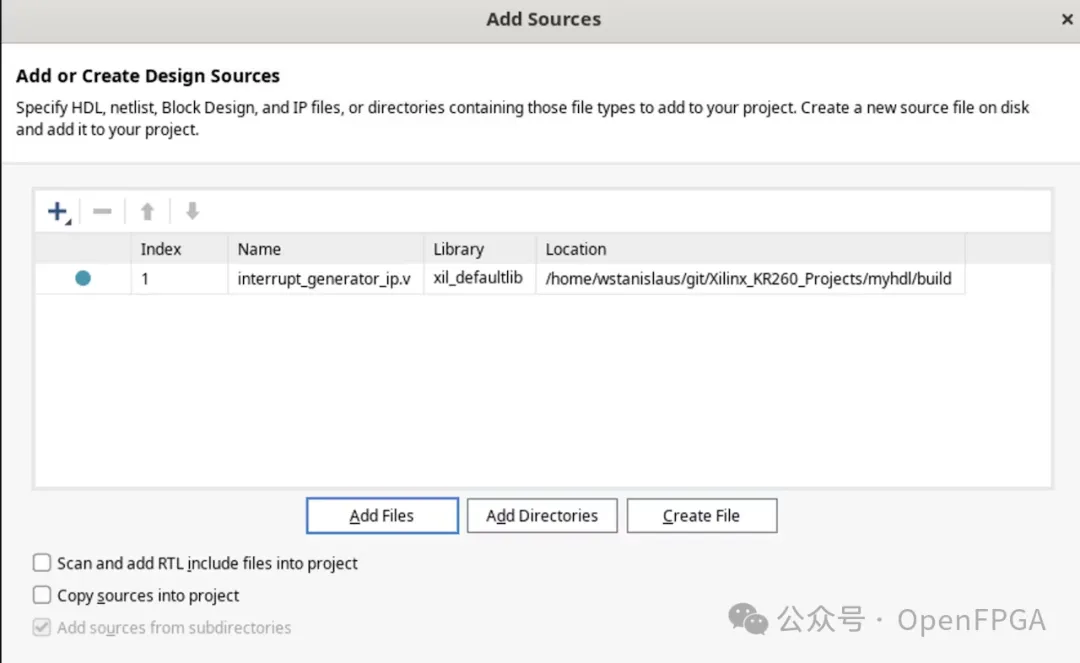Open the xil_defaultlib library cell dropdown
Viewport: 1080px width, 663px height.
pyautogui.click(x=477, y=278)
